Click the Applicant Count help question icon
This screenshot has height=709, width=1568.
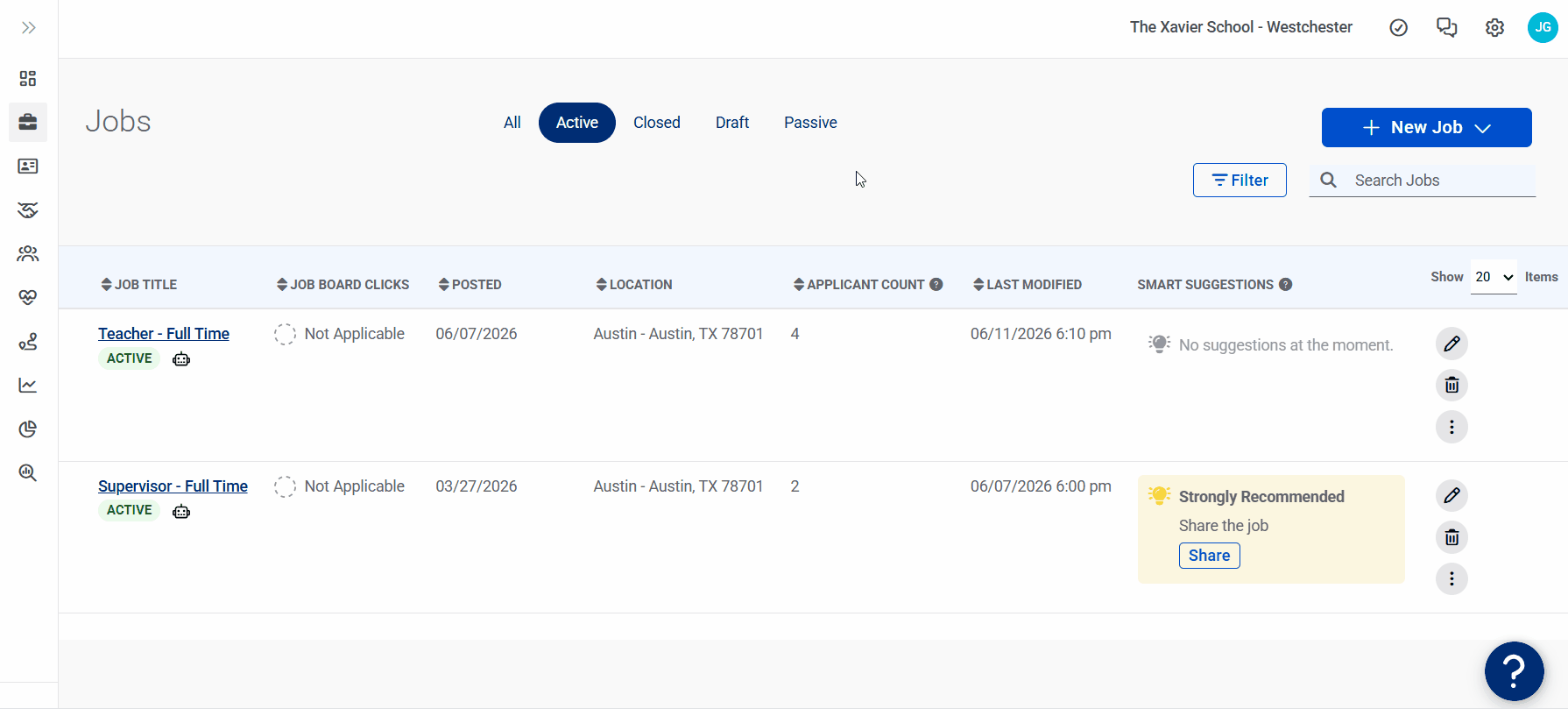[x=936, y=284]
